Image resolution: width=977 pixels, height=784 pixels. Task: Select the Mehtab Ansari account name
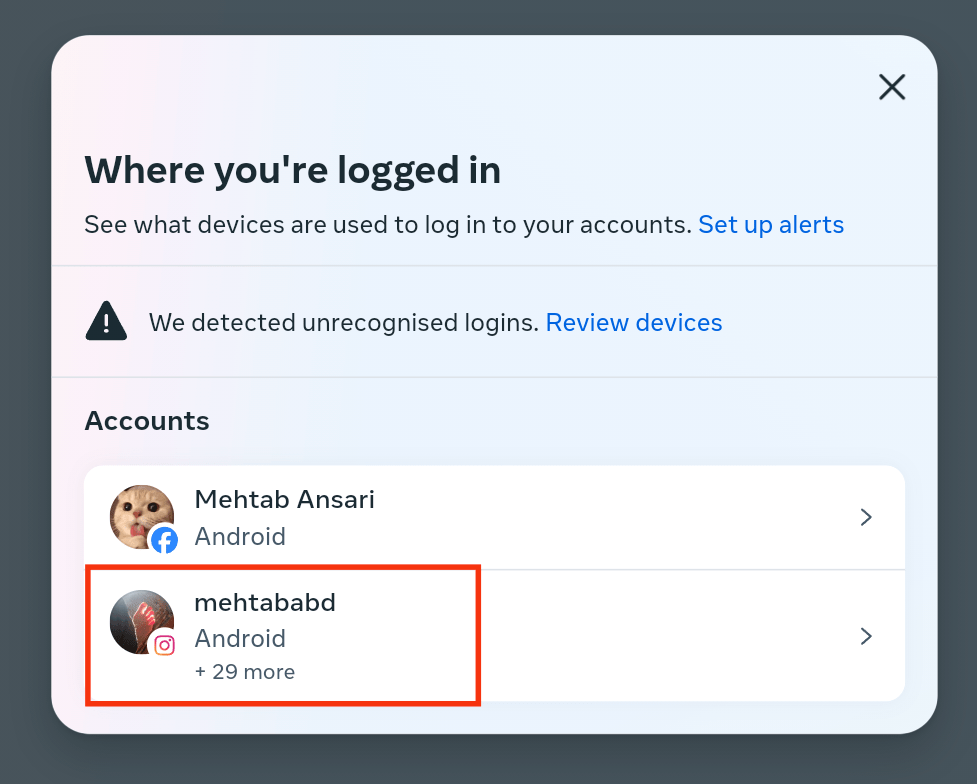pos(284,499)
